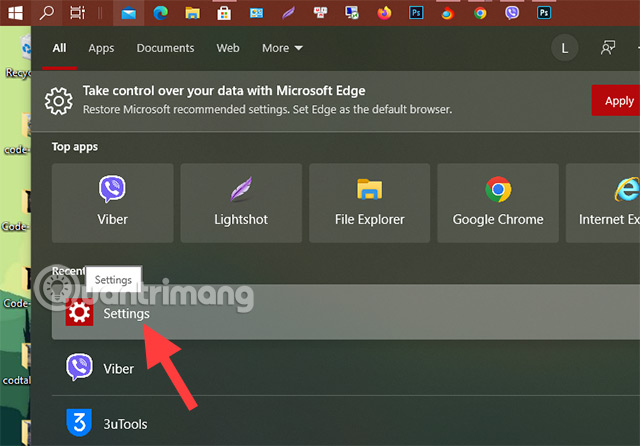Open File Explorer from the taskbar
This screenshot has width=640, height=446.
(192, 13)
